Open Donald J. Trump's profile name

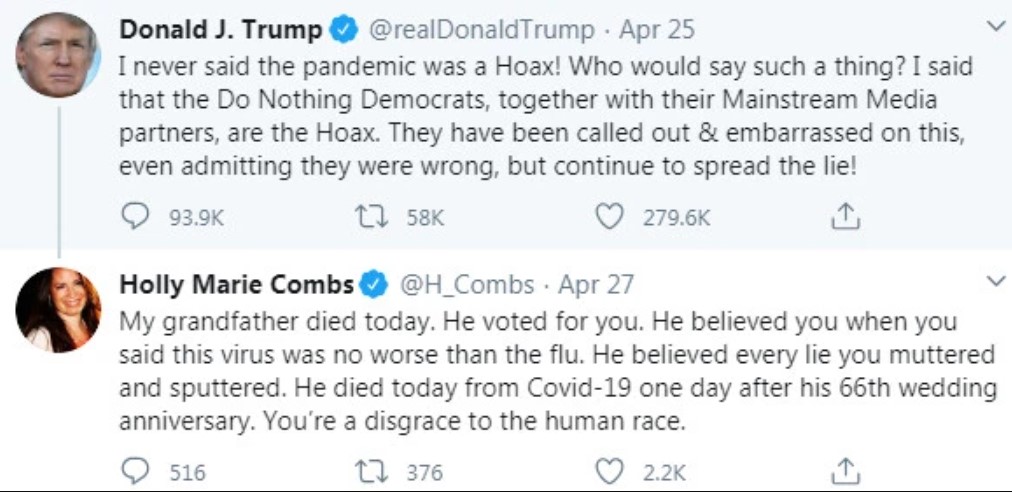[221, 30]
